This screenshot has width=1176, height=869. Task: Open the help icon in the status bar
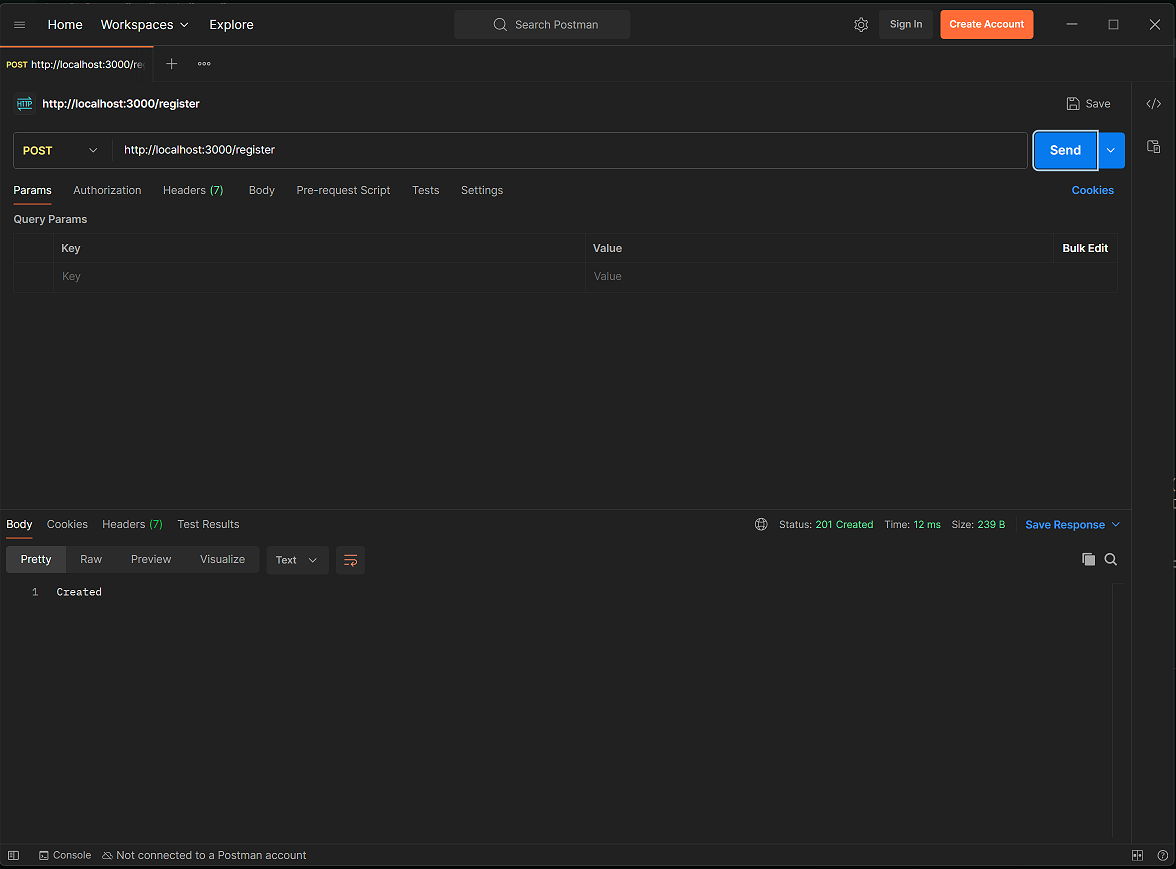click(1162, 855)
